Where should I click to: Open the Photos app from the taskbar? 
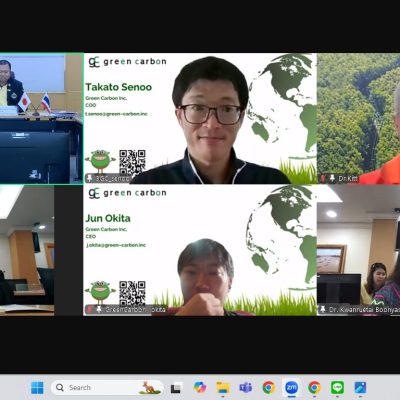(360, 388)
